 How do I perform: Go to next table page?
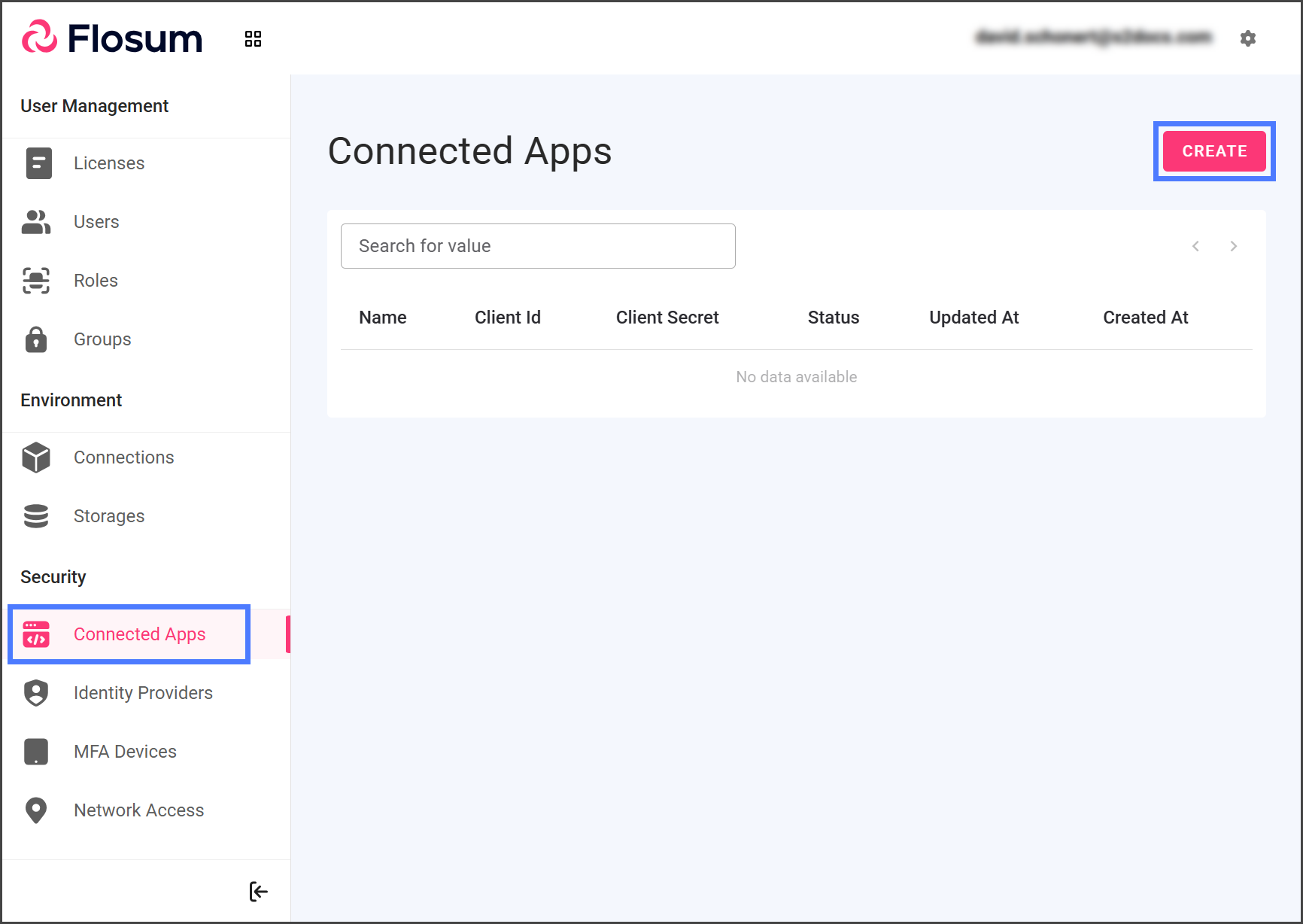click(1233, 246)
